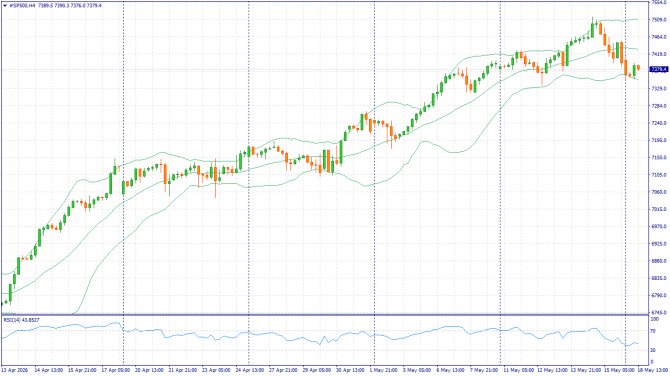Click the 11 May 05:00 time label
670x376 pixels.
tap(518, 370)
